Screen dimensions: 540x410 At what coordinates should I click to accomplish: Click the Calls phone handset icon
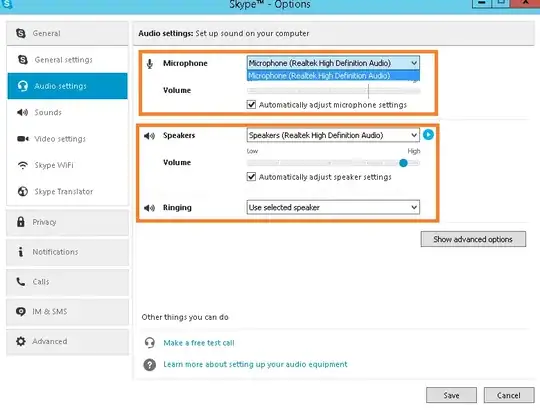(21, 282)
